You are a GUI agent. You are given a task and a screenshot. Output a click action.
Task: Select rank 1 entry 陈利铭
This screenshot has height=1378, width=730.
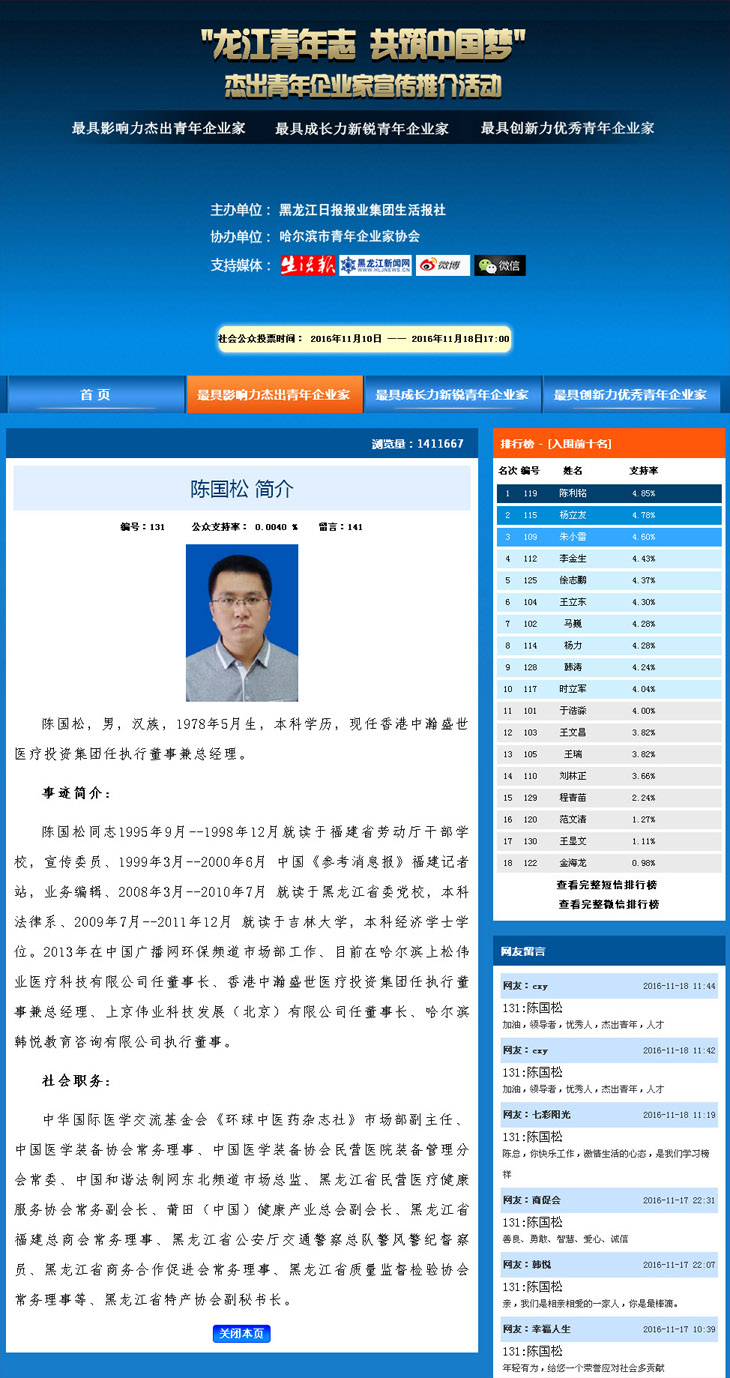pos(608,493)
